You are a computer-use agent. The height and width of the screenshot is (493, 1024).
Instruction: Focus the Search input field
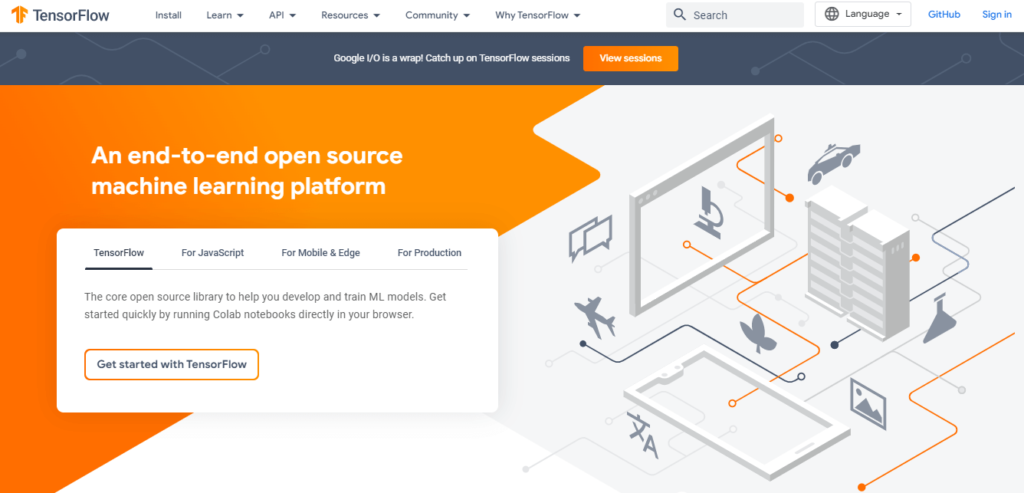(x=735, y=14)
